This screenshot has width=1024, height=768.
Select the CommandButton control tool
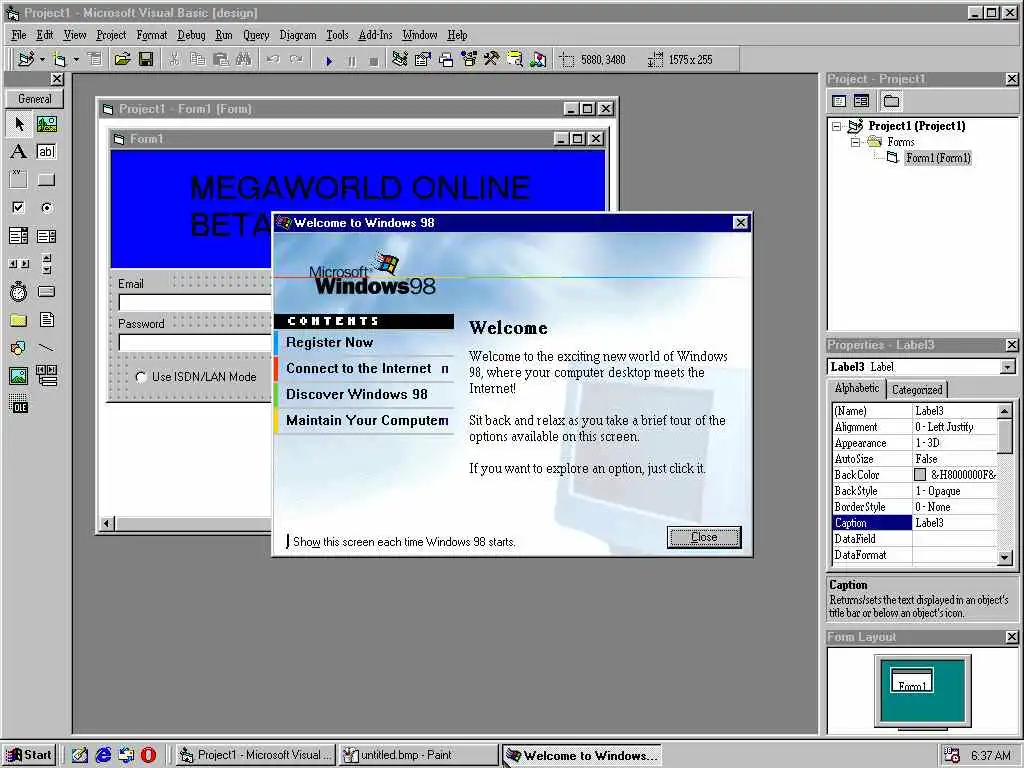46,180
